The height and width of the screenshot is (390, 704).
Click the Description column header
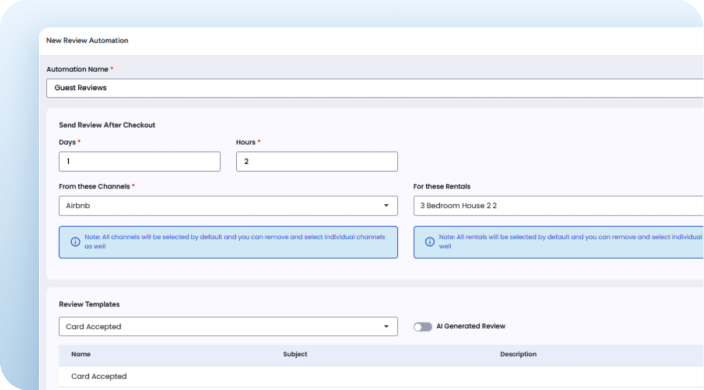coord(518,354)
